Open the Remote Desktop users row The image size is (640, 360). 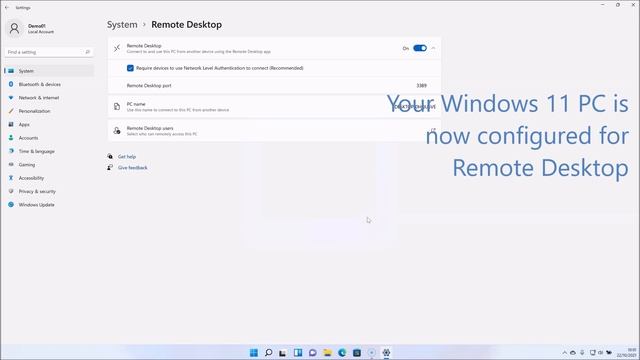point(274,131)
